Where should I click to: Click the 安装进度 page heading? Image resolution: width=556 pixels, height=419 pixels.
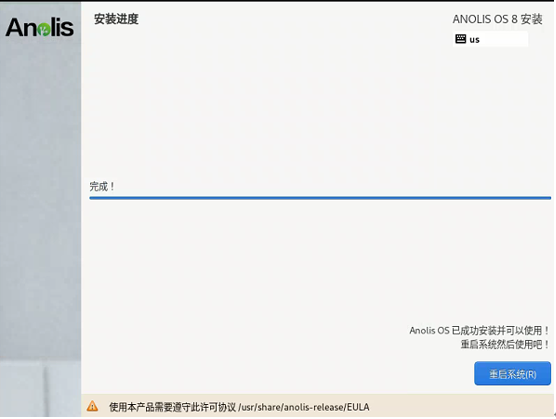pyautogui.click(x=116, y=19)
